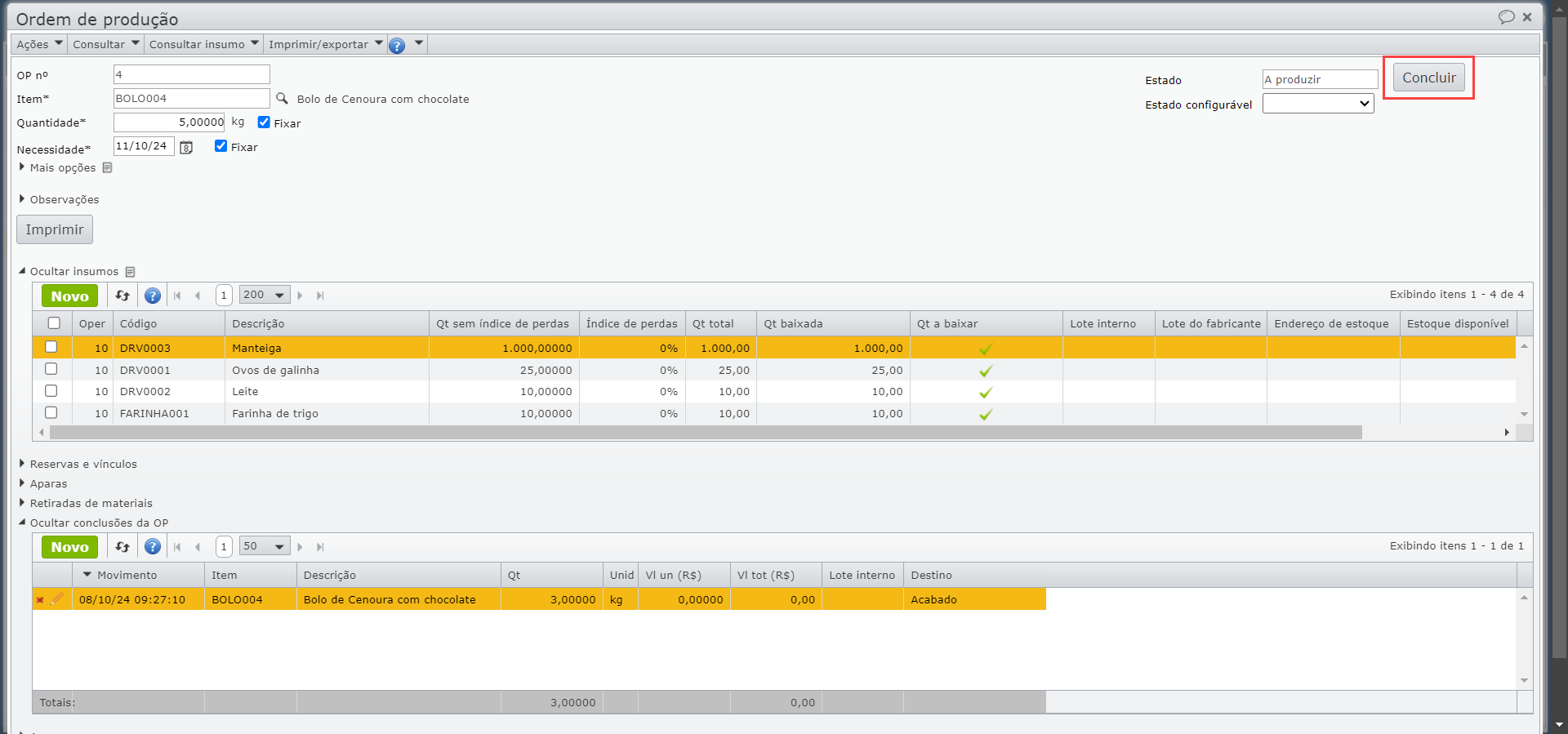Open the comments speech bubble icon
Screen dimensions: 1568x734
point(1506,17)
